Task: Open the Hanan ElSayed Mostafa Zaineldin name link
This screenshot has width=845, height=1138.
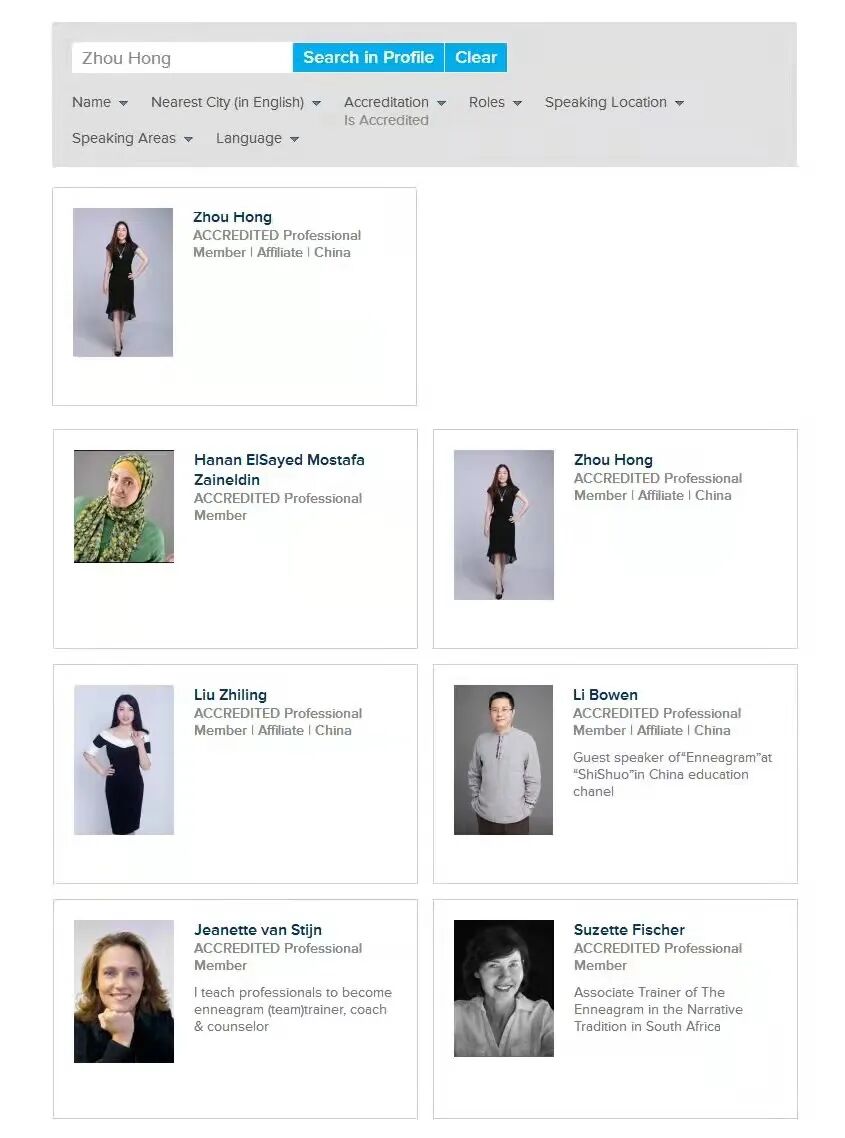Action: click(x=279, y=470)
